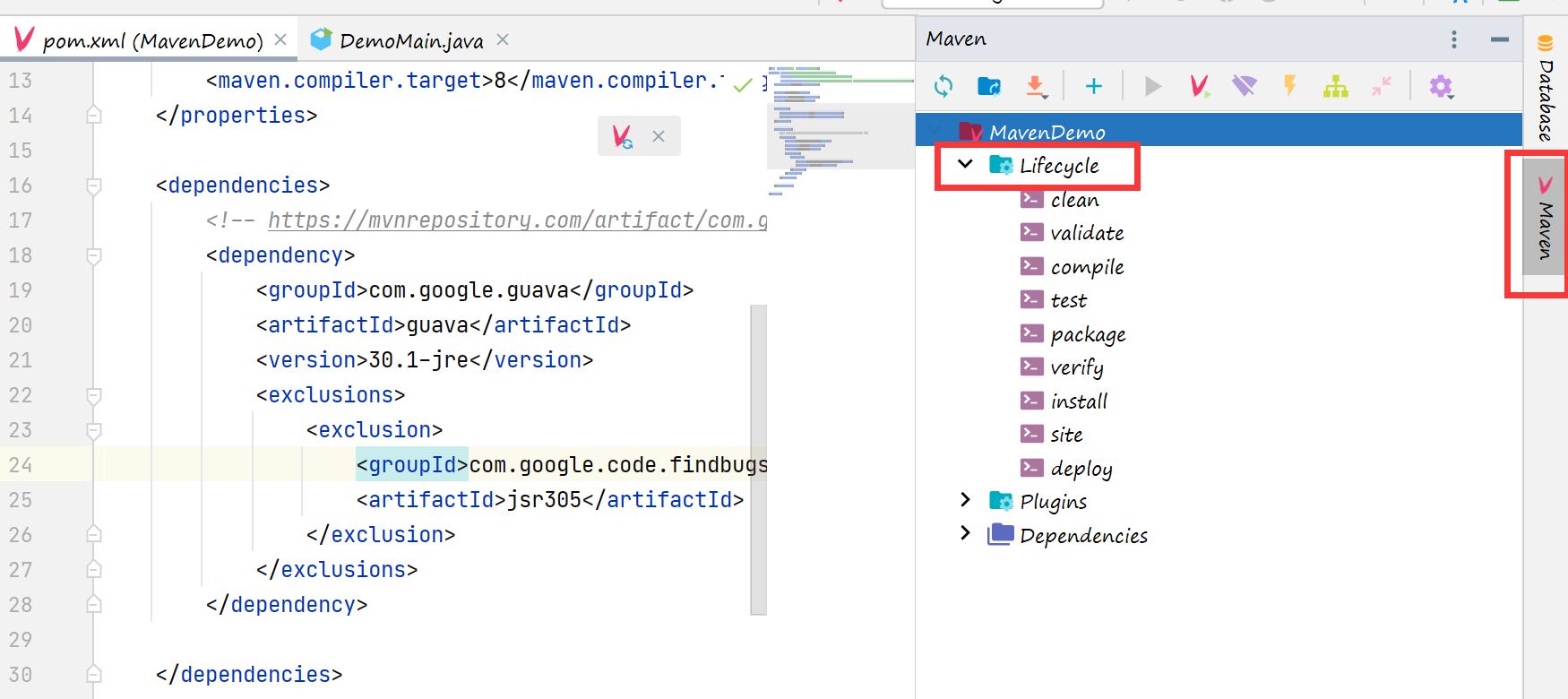Click line number 24 in gutter
Image resolution: width=1568 pixels, height=699 pixels.
tap(21, 465)
